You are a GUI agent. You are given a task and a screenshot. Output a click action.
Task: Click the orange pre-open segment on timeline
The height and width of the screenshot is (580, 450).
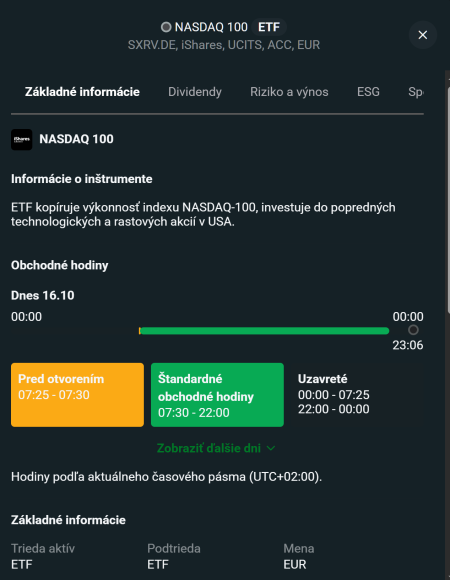139,331
